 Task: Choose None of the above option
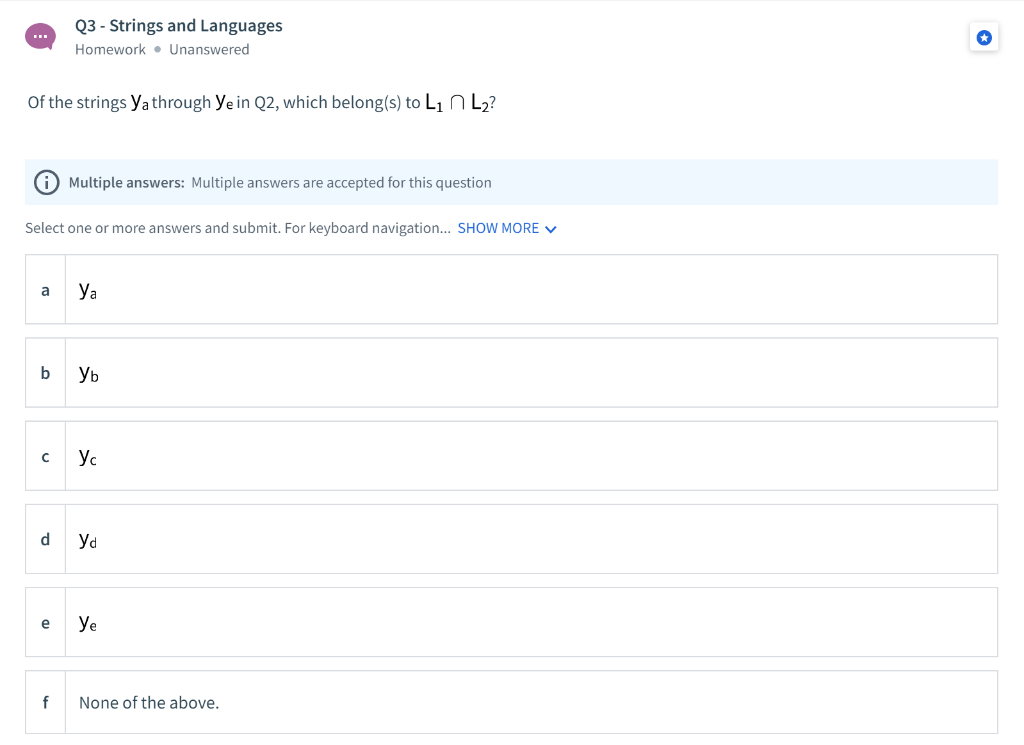511,702
